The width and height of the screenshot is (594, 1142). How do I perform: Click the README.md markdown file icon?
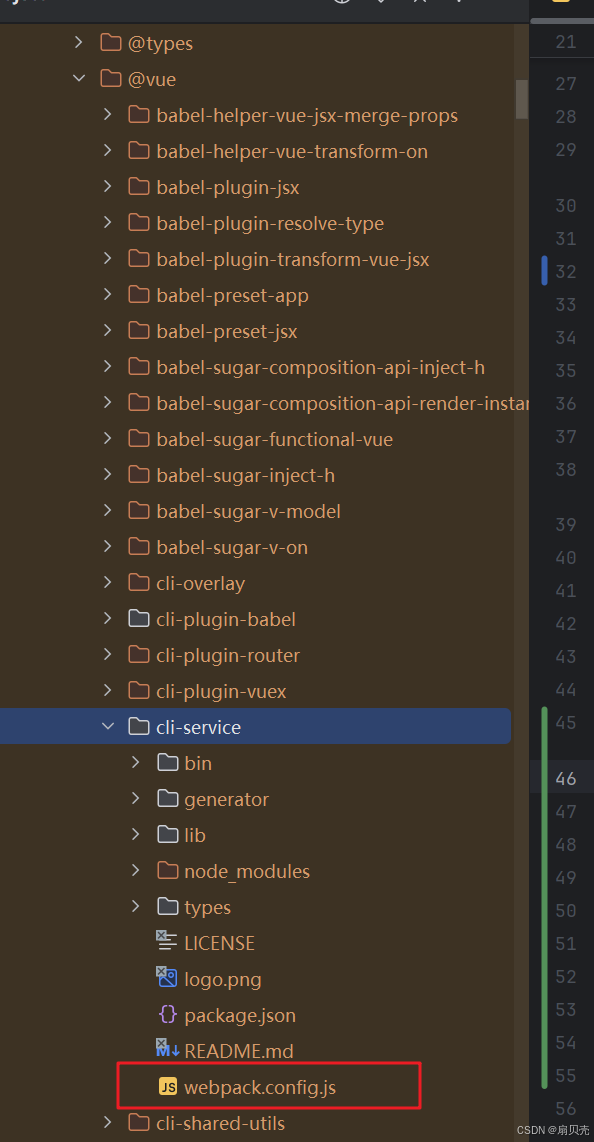pos(167,1050)
